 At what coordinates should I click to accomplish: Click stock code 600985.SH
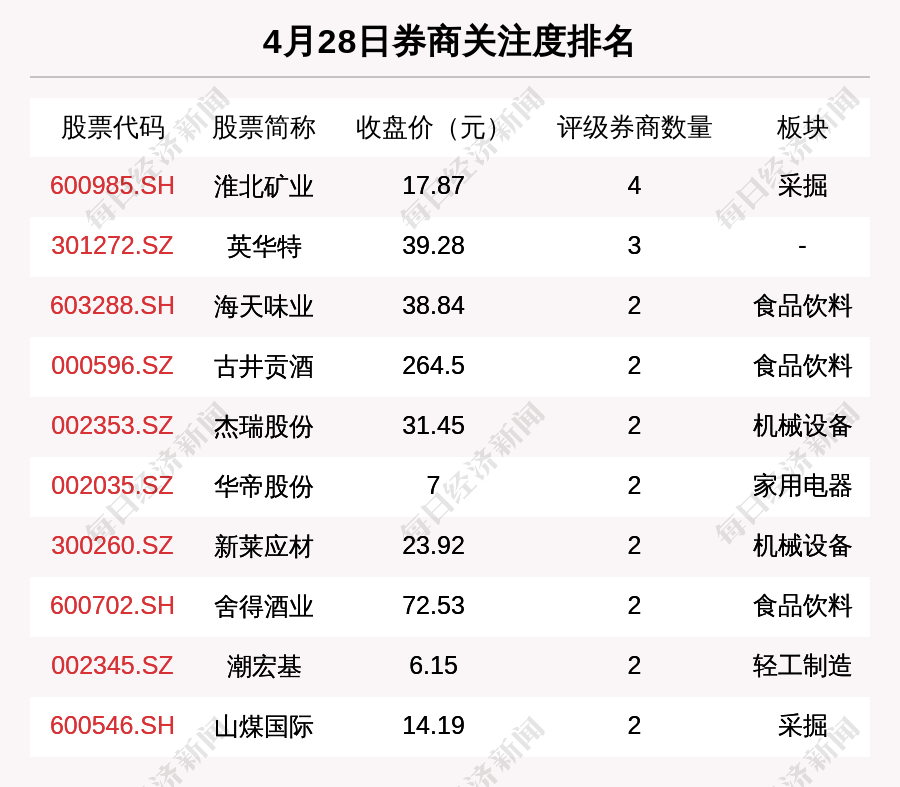[112, 186]
